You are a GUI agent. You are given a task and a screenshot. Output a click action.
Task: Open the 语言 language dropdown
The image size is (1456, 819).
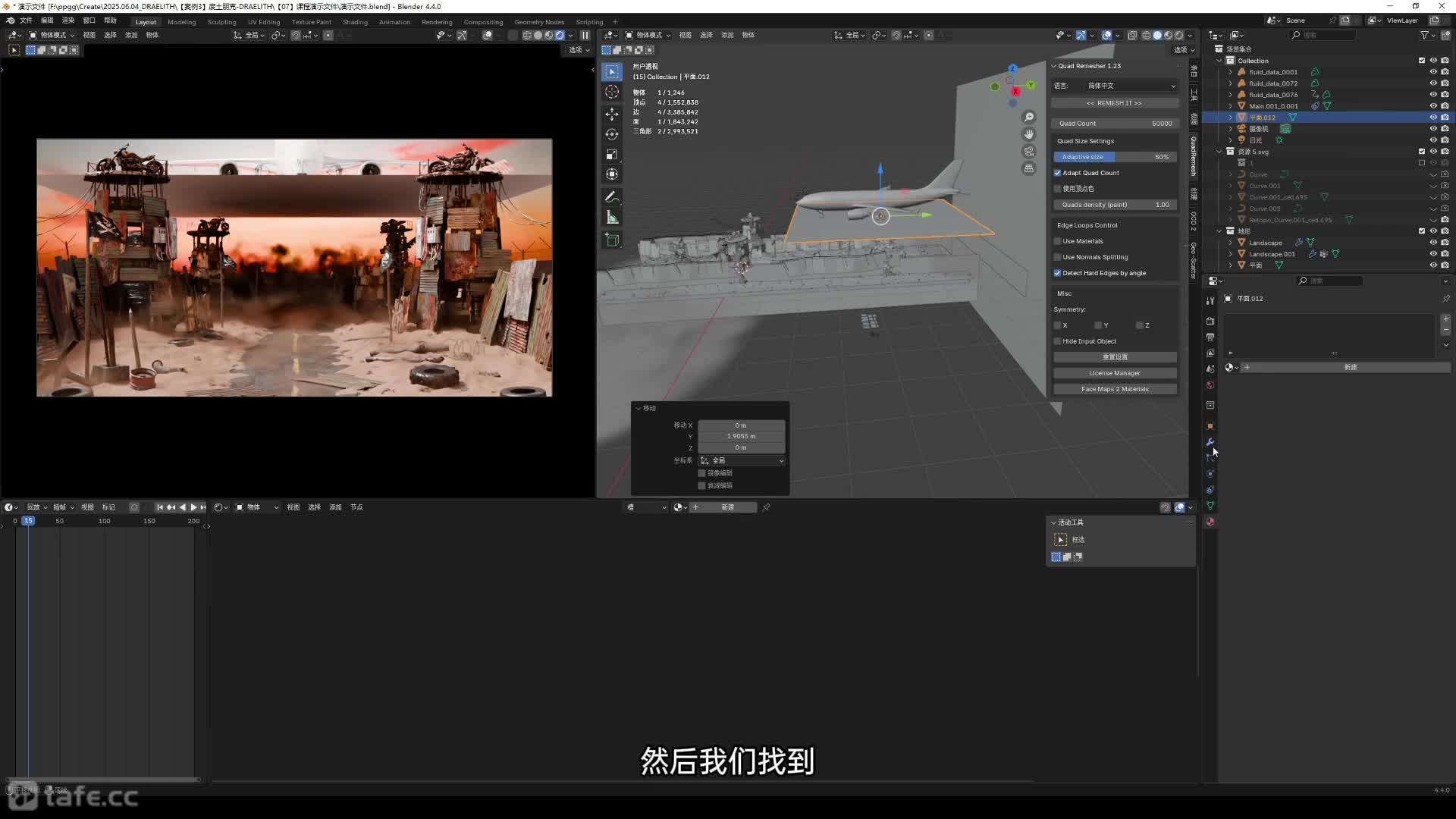(1129, 86)
